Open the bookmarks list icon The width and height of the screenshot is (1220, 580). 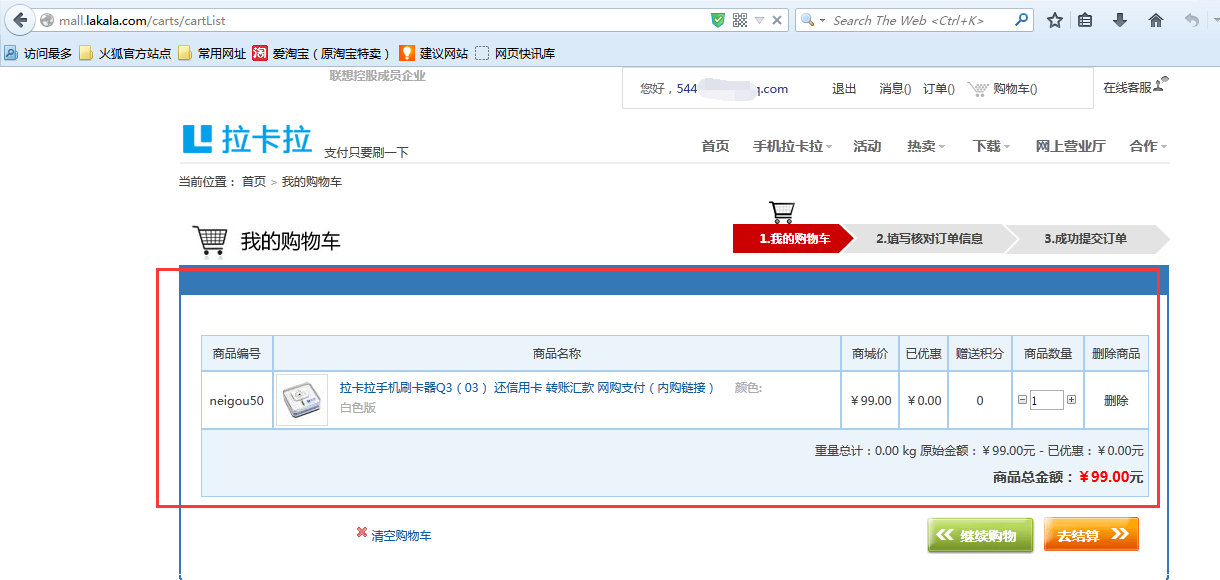click(x=1085, y=20)
